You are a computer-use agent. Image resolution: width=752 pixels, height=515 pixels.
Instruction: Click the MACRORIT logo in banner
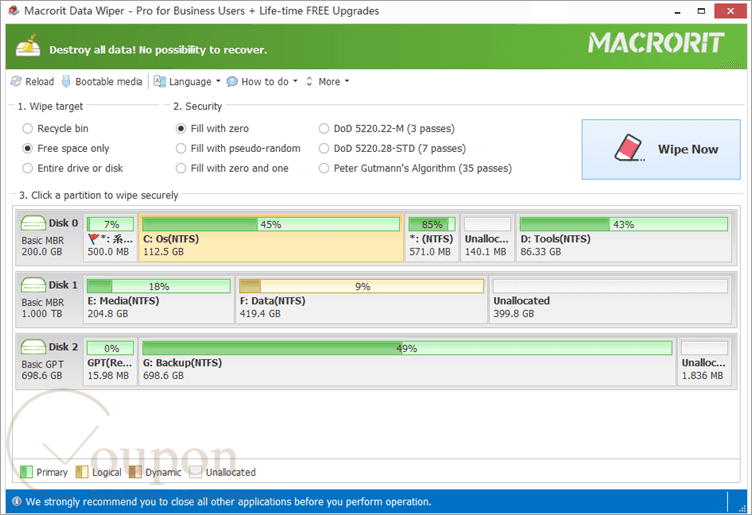pyautogui.click(x=656, y=43)
